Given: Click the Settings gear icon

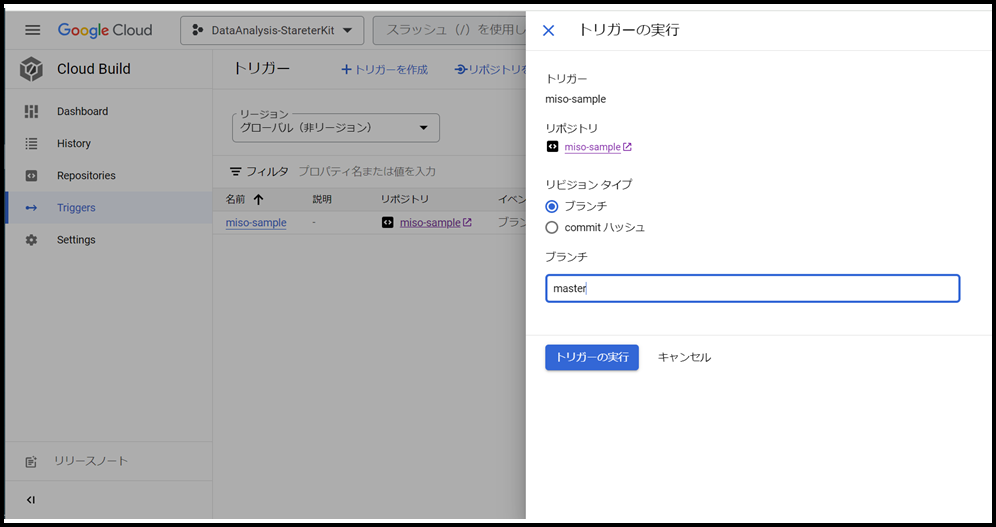Looking at the screenshot, I should (x=31, y=240).
